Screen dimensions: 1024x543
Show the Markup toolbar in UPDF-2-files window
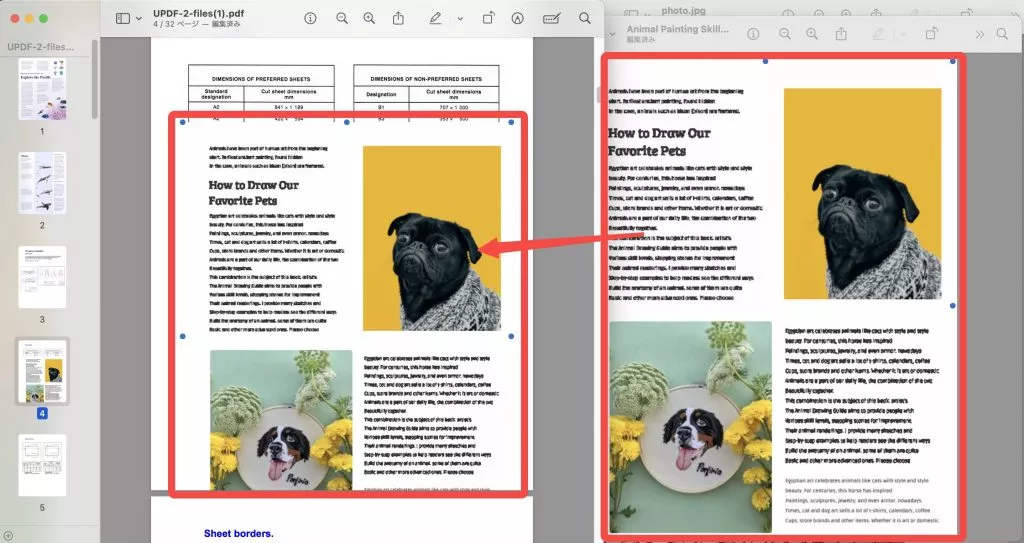click(x=517, y=18)
